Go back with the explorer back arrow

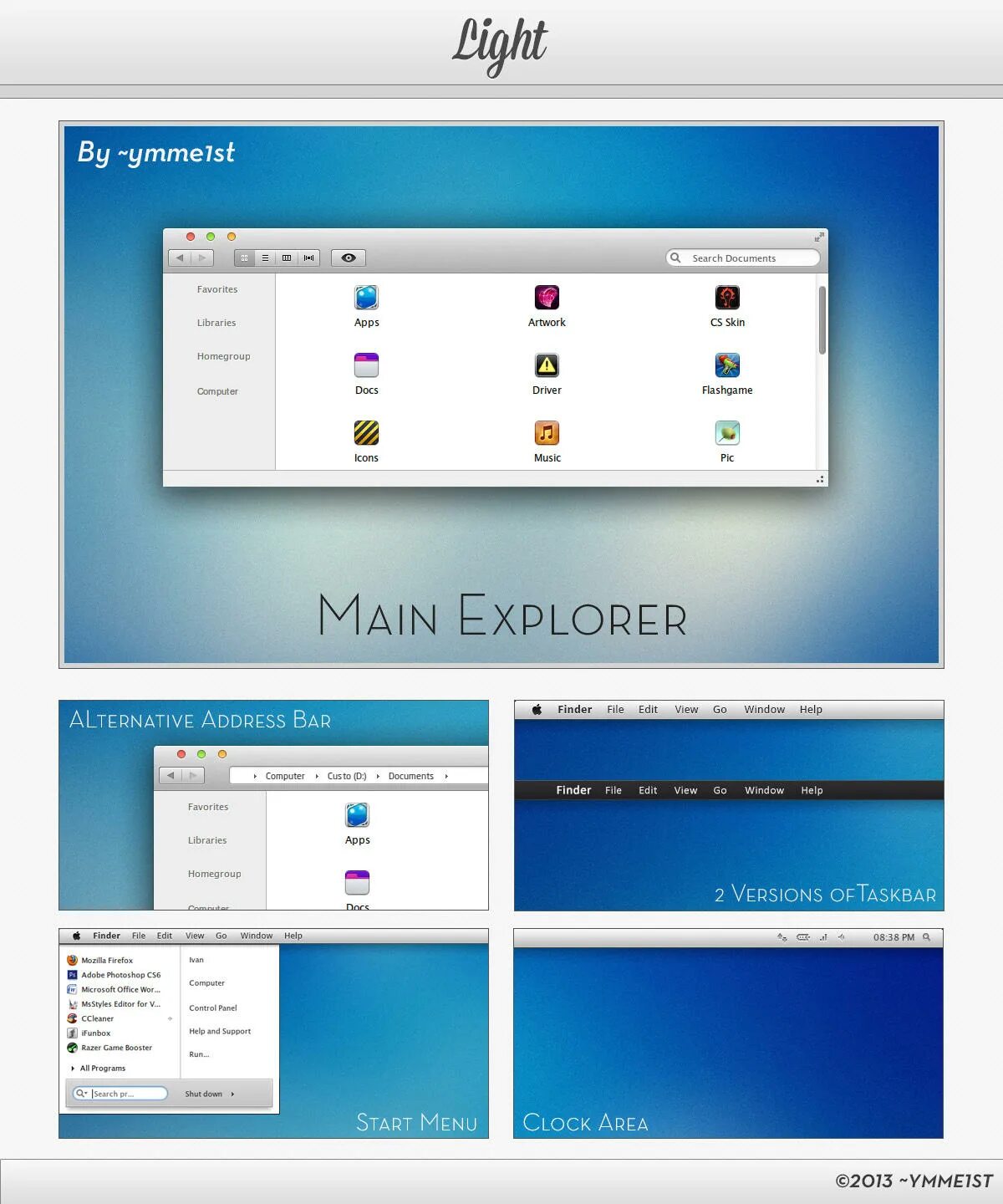[x=180, y=258]
